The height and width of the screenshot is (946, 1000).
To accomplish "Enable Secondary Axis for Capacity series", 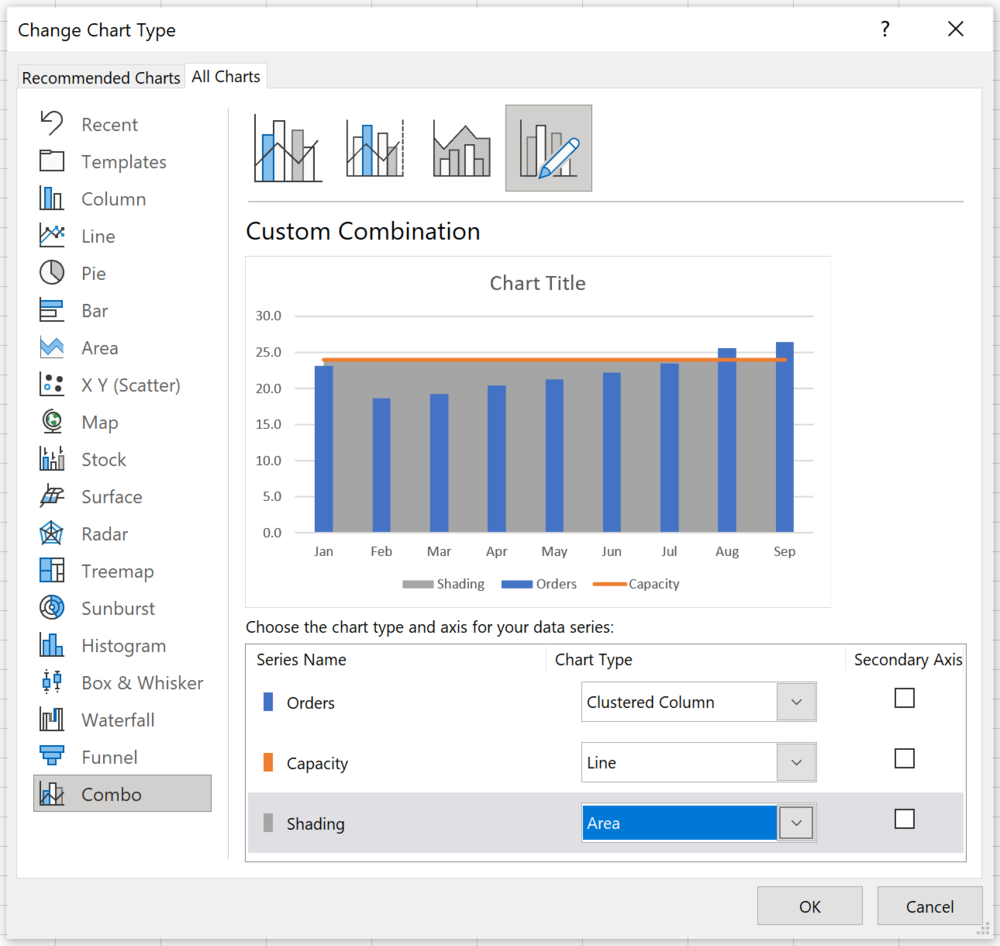I will 904,758.
